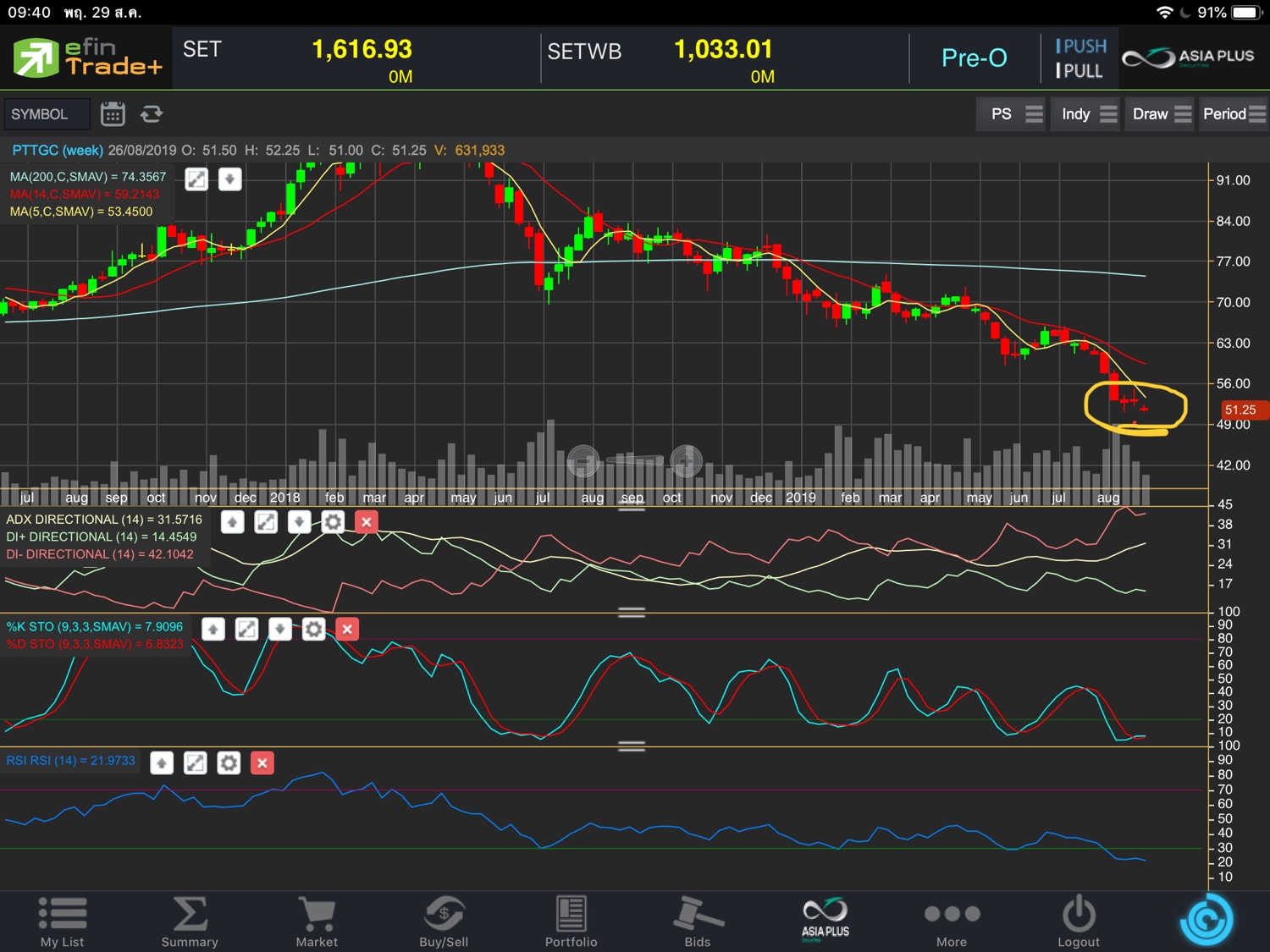Tap the SYMBOL input field
This screenshot has height=952, width=1270.
(x=47, y=114)
